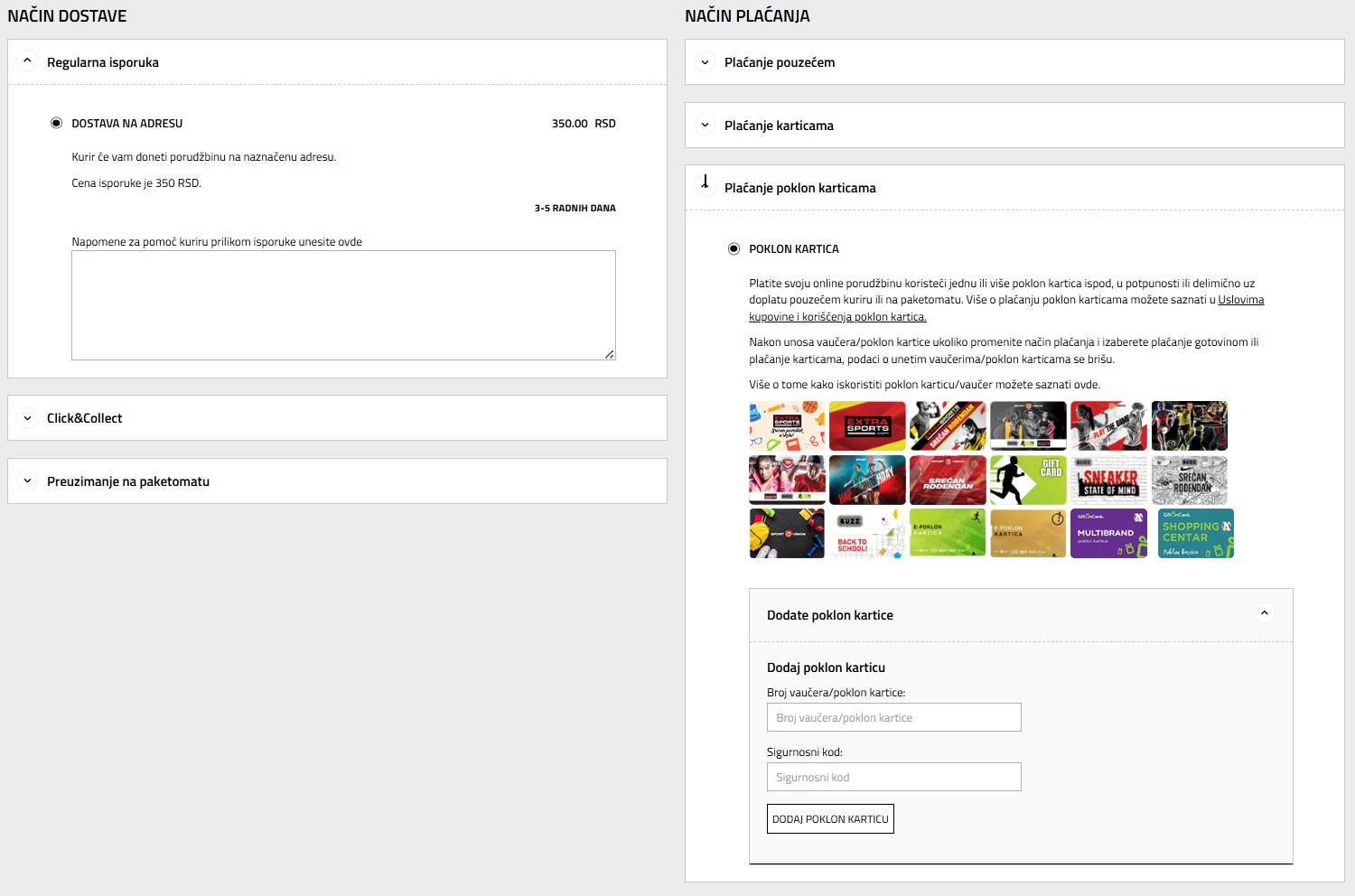
Task: Toggle the 'Plaćanje poklon karticama' chevron
Action: coord(706,184)
